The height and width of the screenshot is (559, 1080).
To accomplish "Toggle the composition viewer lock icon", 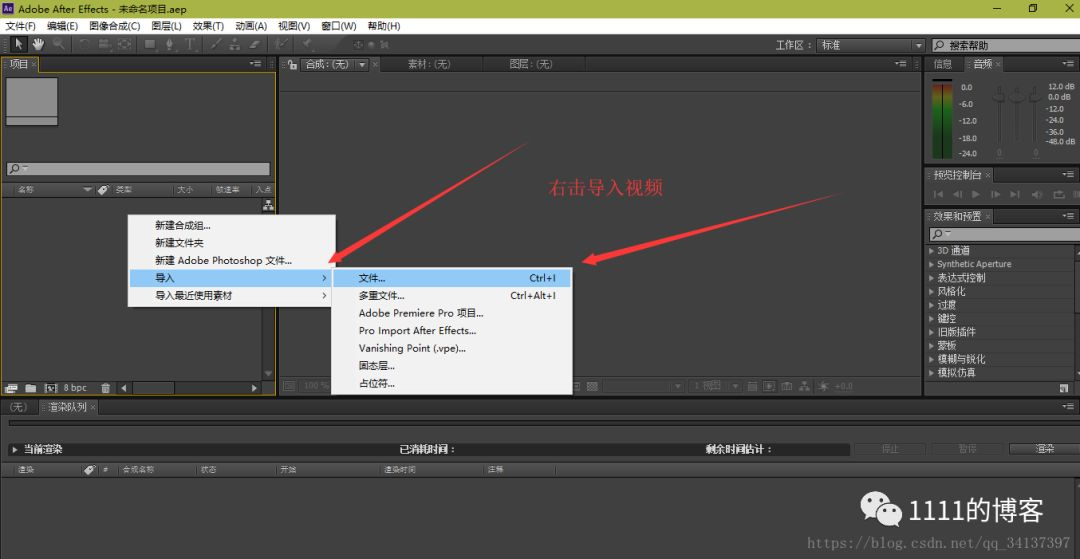I will click(292, 64).
